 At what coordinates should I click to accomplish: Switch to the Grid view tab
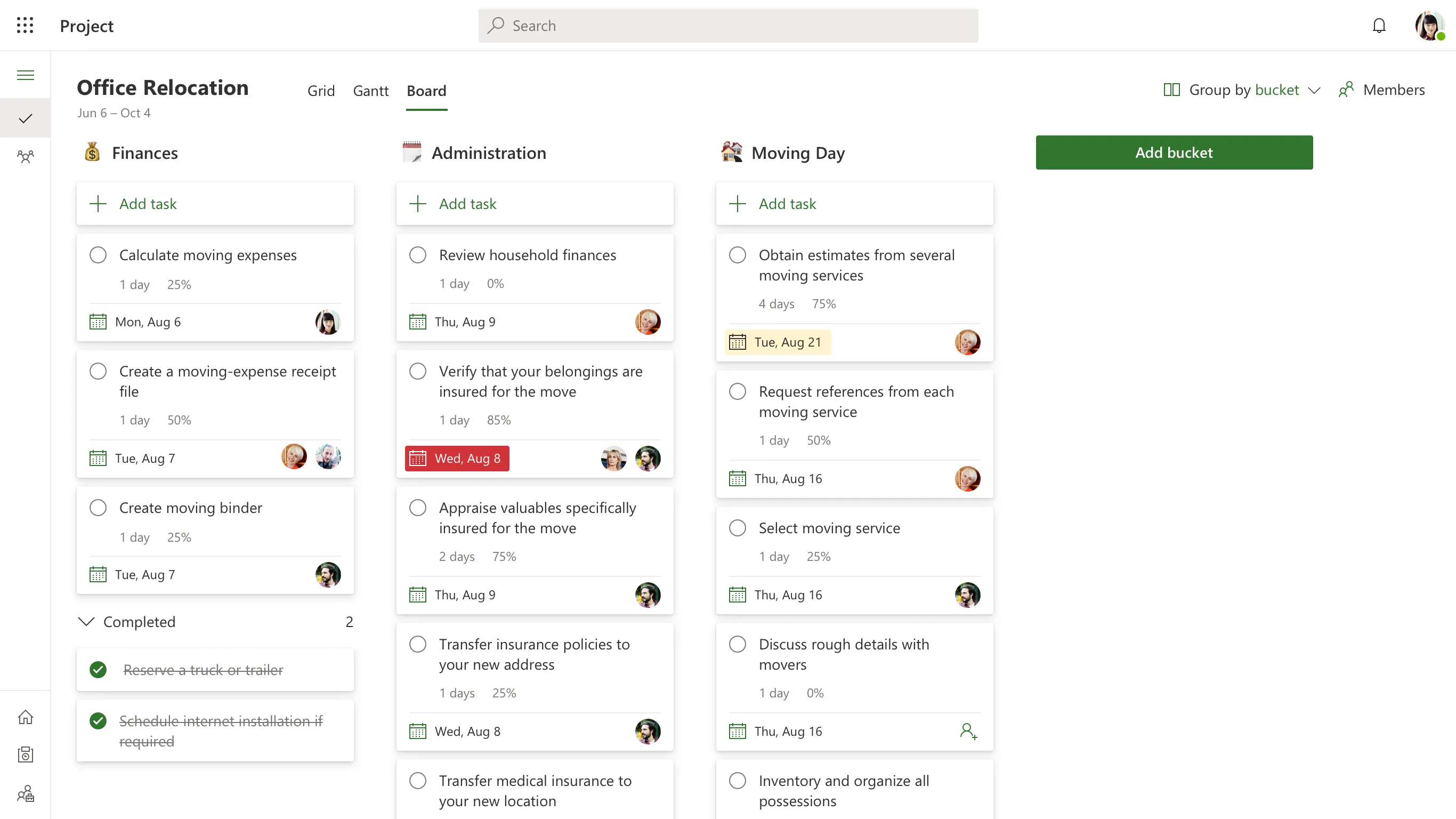pyautogui.click(x=321, y=91)
